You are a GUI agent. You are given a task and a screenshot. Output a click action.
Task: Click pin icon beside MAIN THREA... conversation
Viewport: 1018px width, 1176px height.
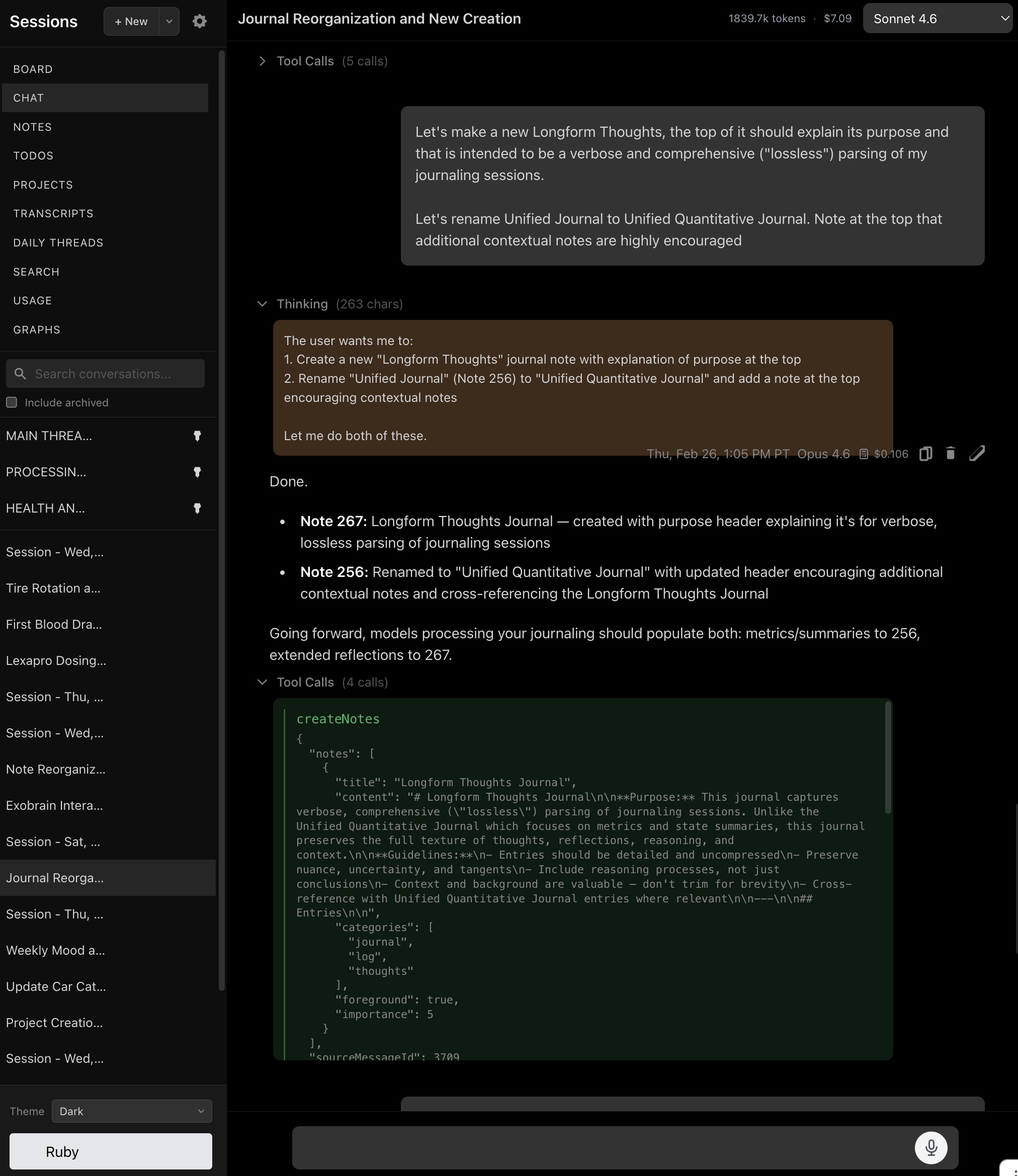[197, 436]
